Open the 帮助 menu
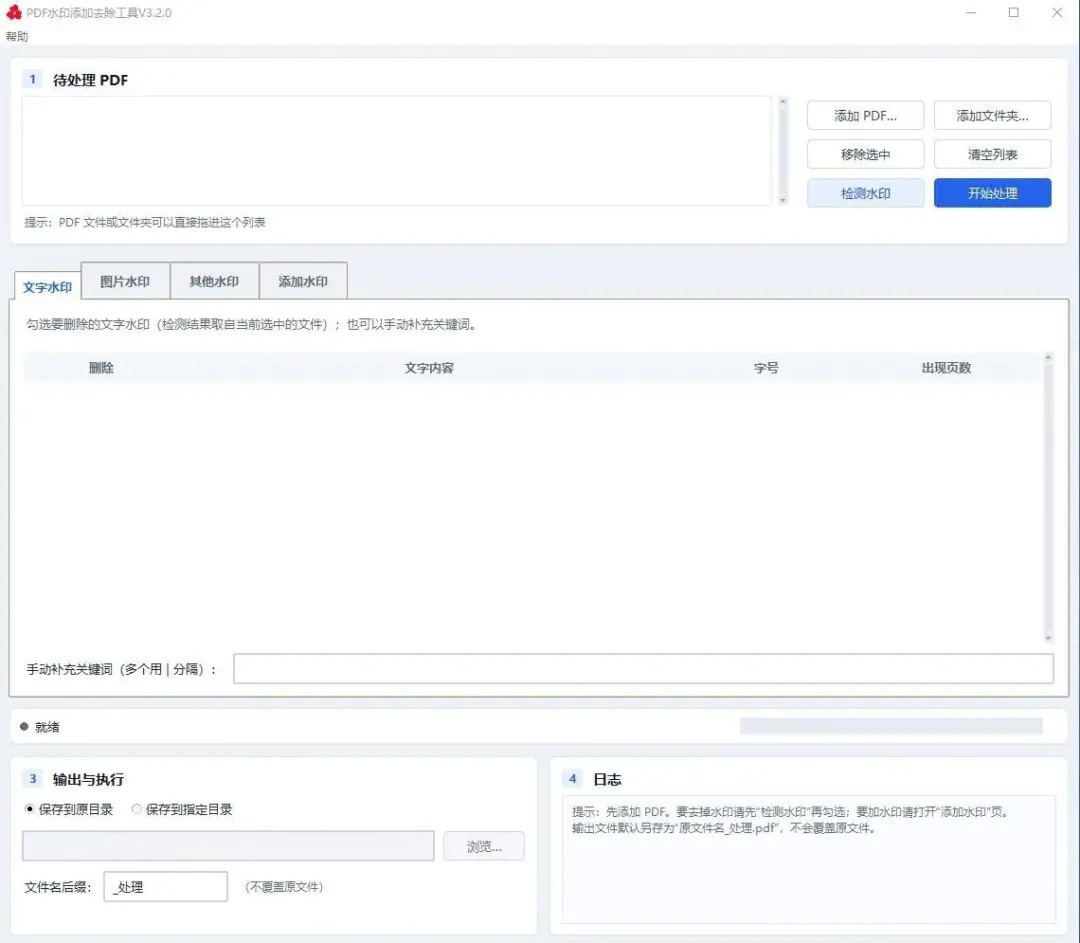Image resolution: width=1080 pixels, height=943 pixels. 17,37
